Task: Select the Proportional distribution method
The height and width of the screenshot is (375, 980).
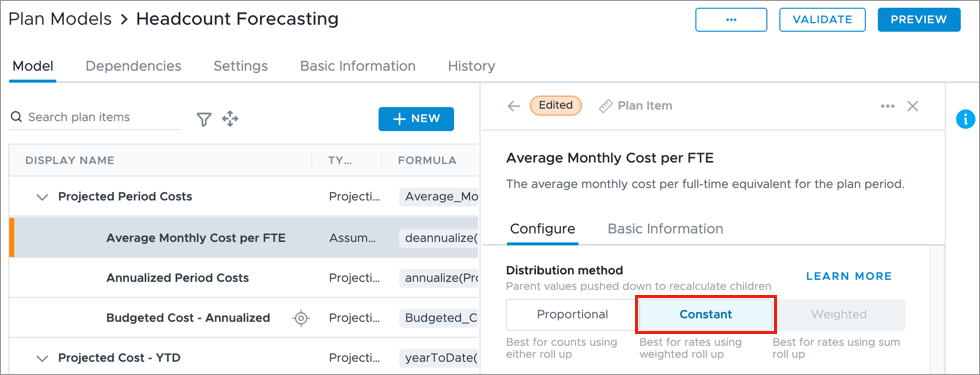Action: (572, 314)
